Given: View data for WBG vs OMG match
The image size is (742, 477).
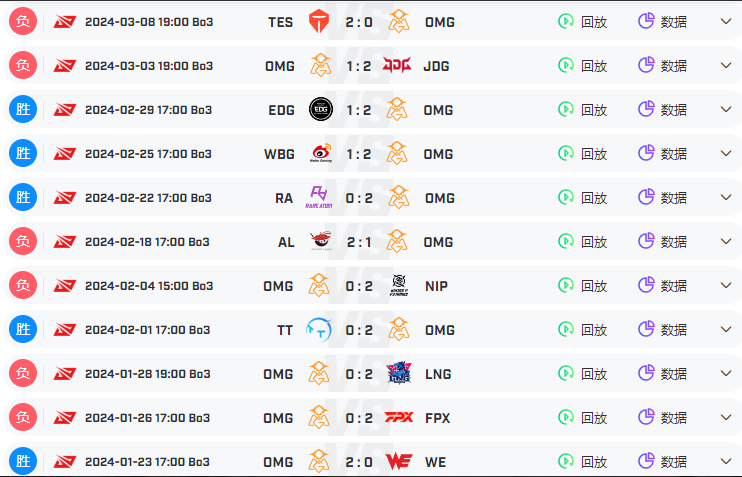Looking at the screenshot, I should pyautogui.click(x=662, y=154).
